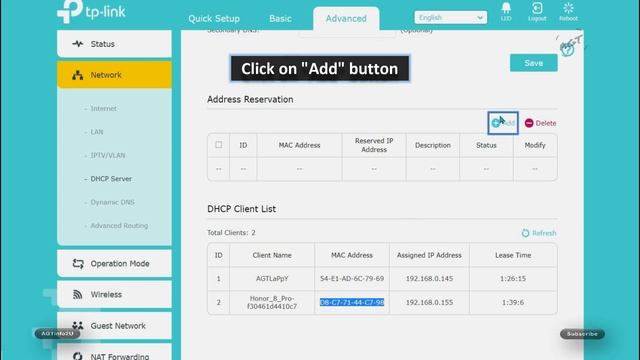Open the Internet submenu item

103,108
